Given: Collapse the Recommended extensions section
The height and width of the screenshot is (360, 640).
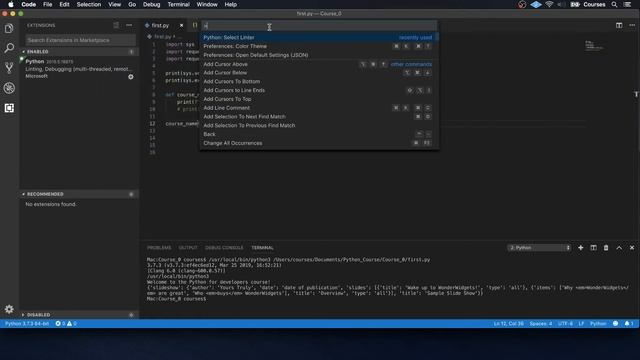Looking at the screenshot, I should (78, 194).
